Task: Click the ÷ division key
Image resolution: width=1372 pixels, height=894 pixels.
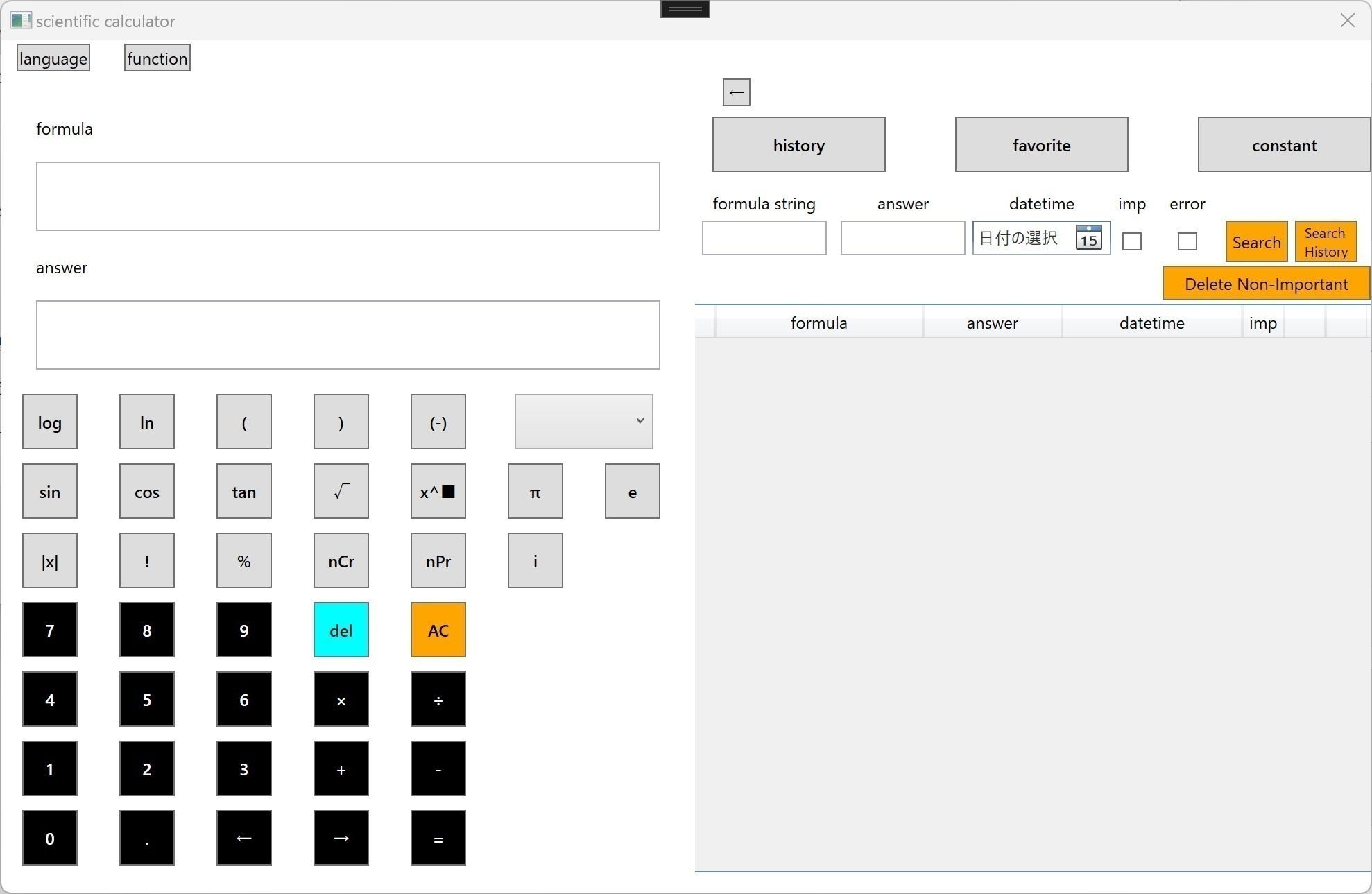Action: click(438, 699)
